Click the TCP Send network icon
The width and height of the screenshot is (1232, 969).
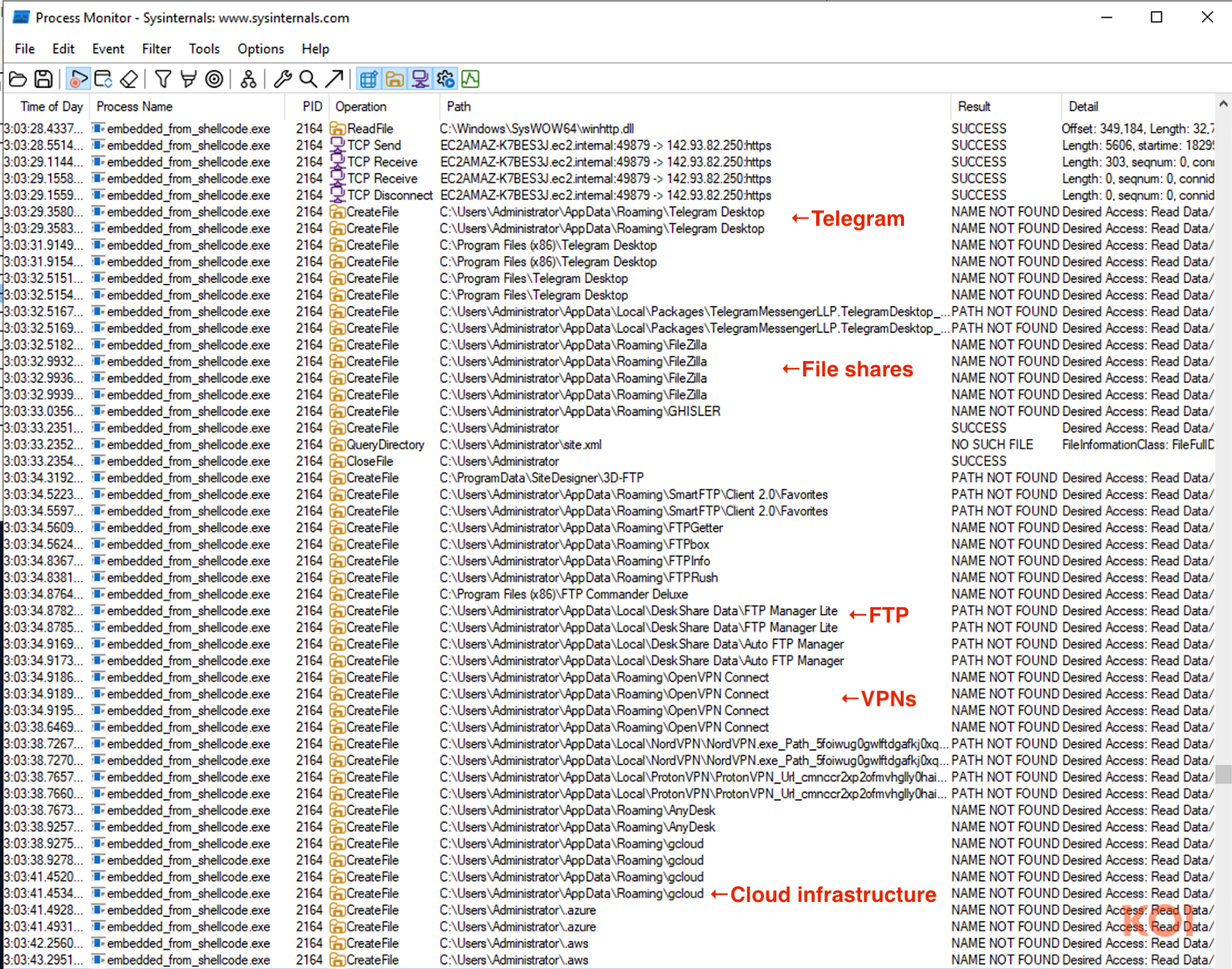click(x=337, y=145)
